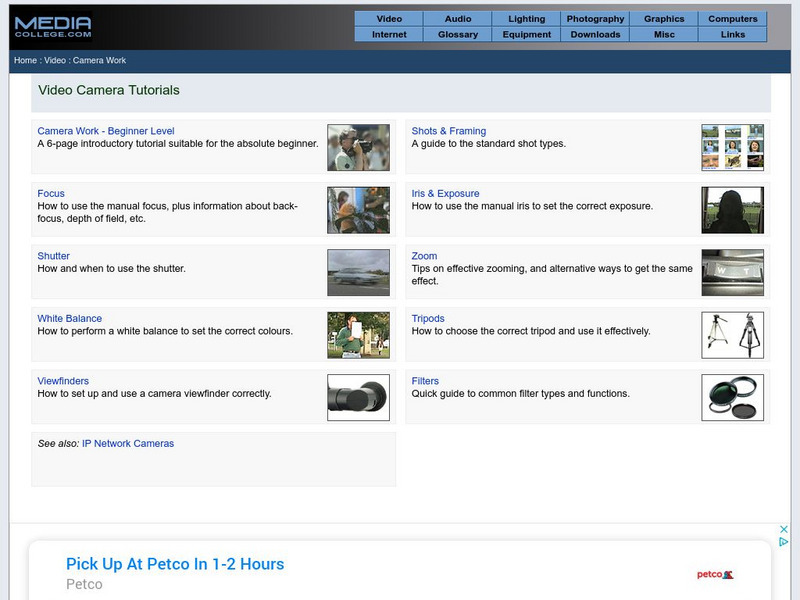
Task: Click the zoom rocker W/T thumbnail
Action: [732, 273]
